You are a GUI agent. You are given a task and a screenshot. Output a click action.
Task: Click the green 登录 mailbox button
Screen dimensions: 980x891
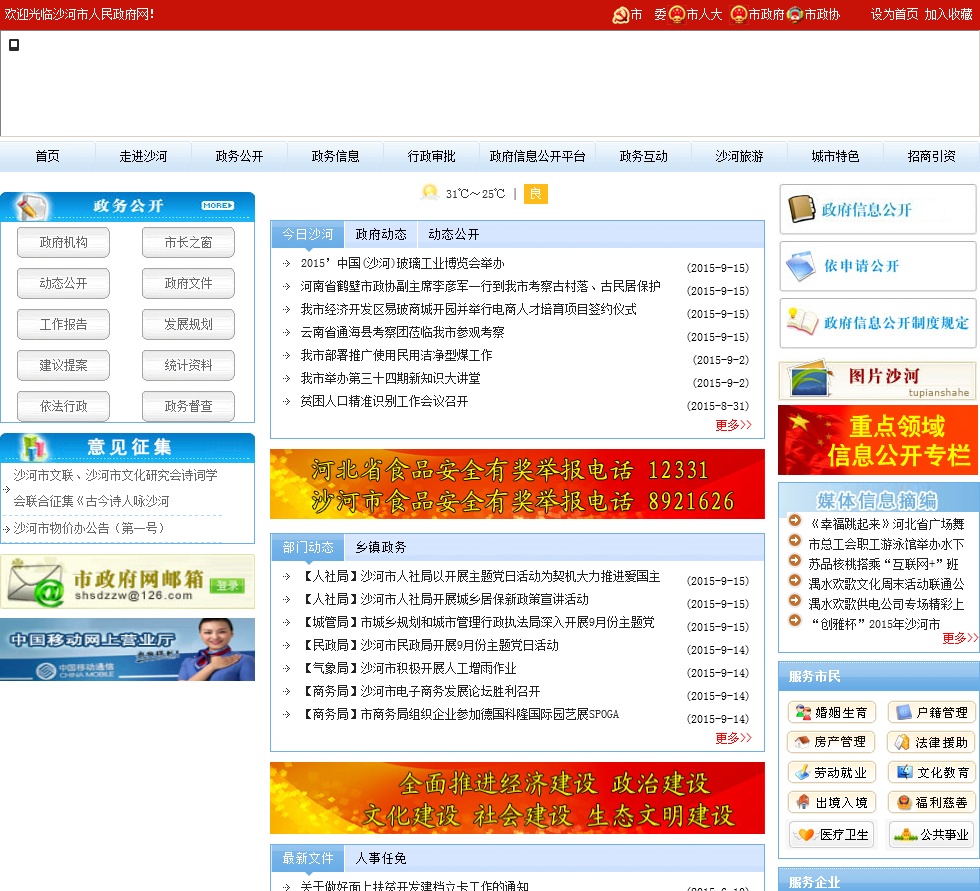228,585
